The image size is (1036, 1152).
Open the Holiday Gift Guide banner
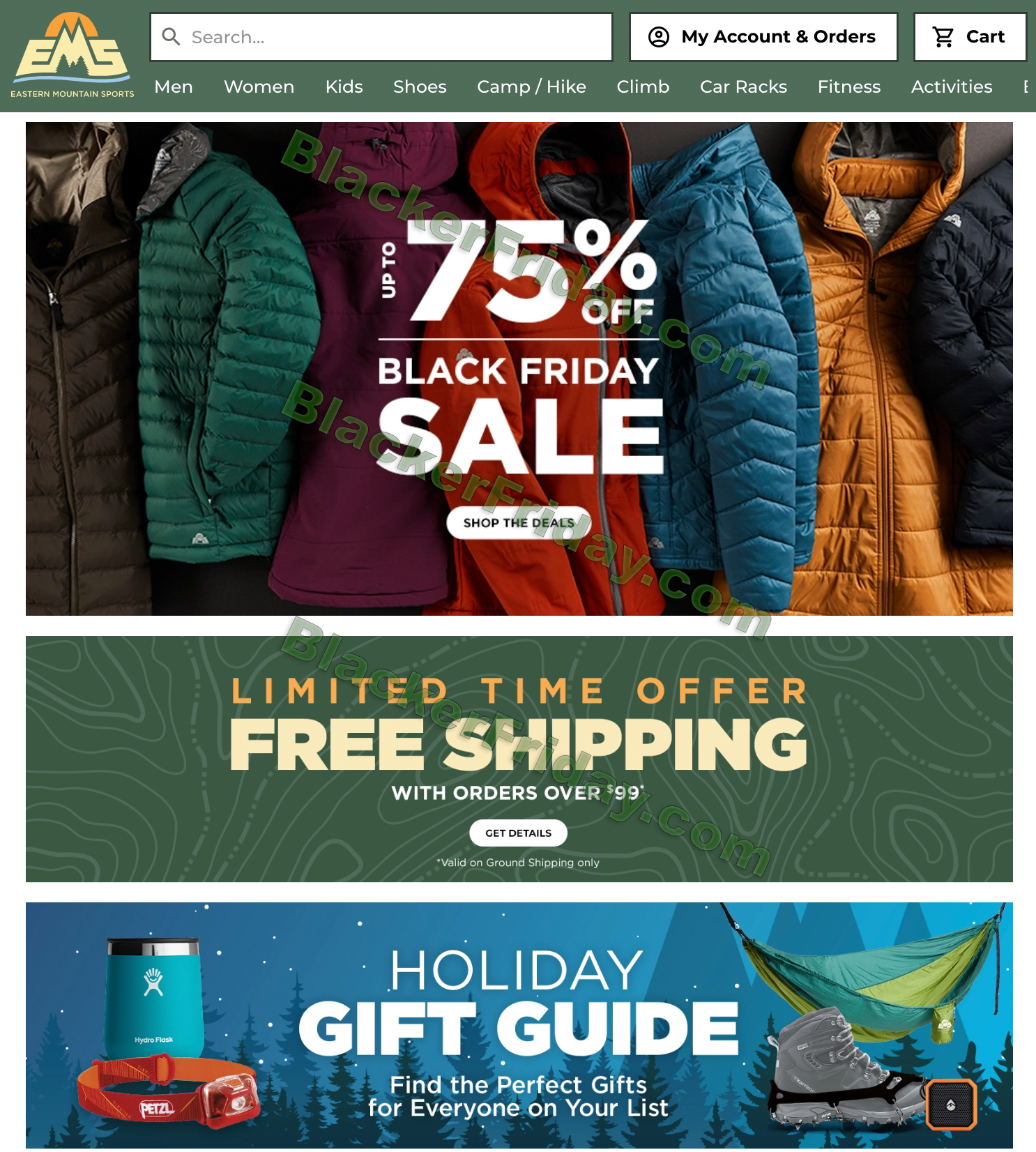tap(519, 1025)
